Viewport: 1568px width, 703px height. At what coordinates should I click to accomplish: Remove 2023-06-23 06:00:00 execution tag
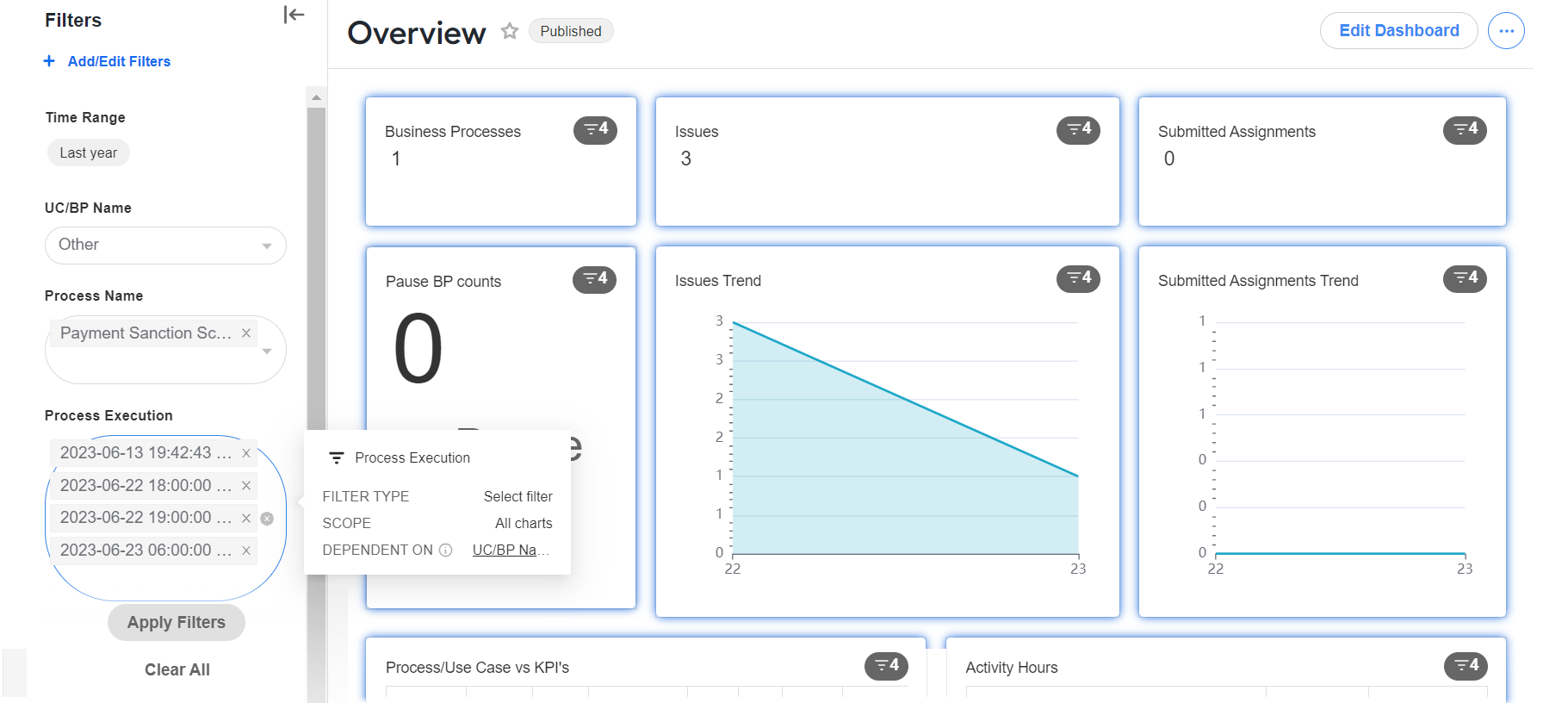pos(246,551)
